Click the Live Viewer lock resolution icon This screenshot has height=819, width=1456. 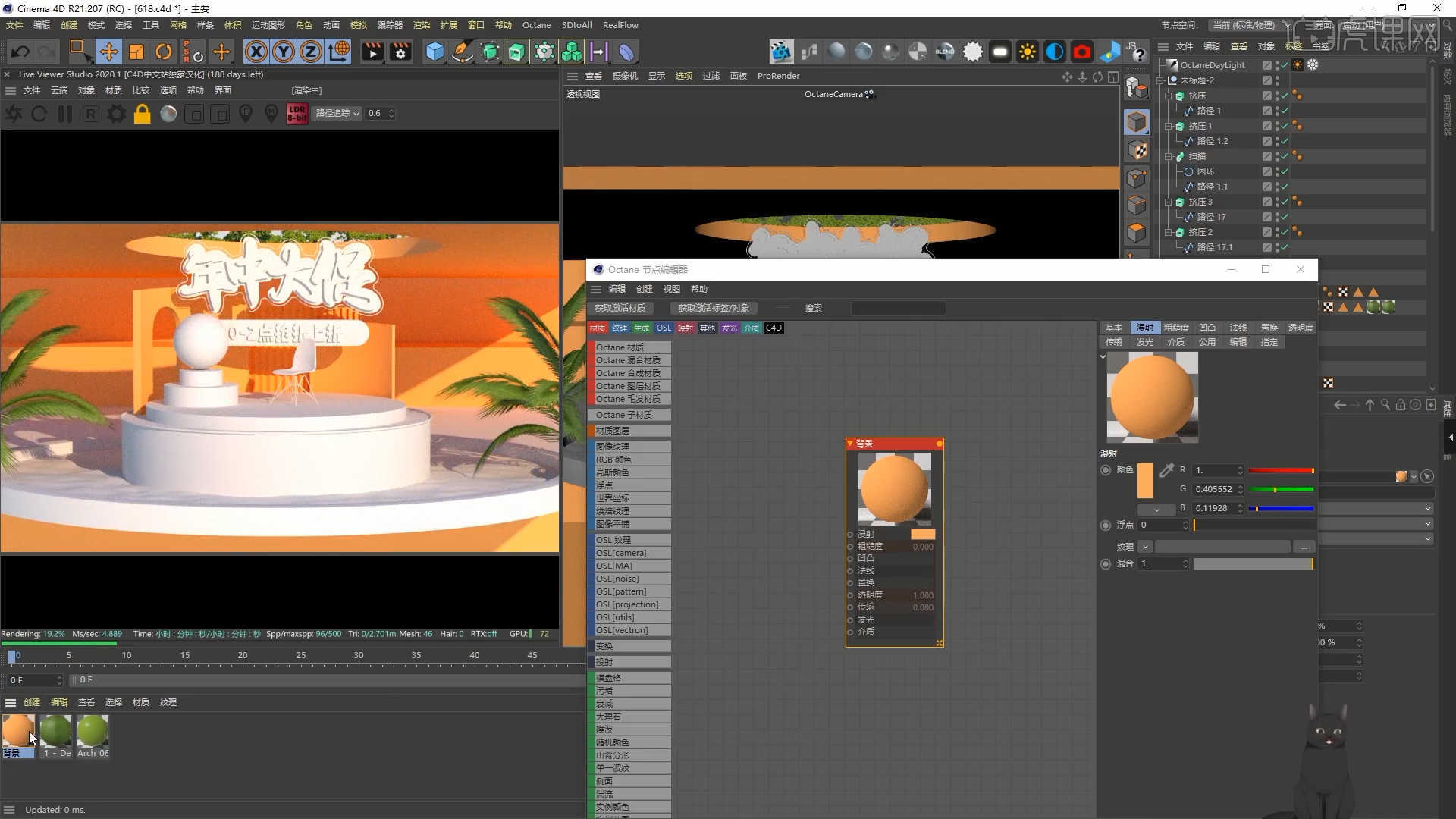click(142, 114)
